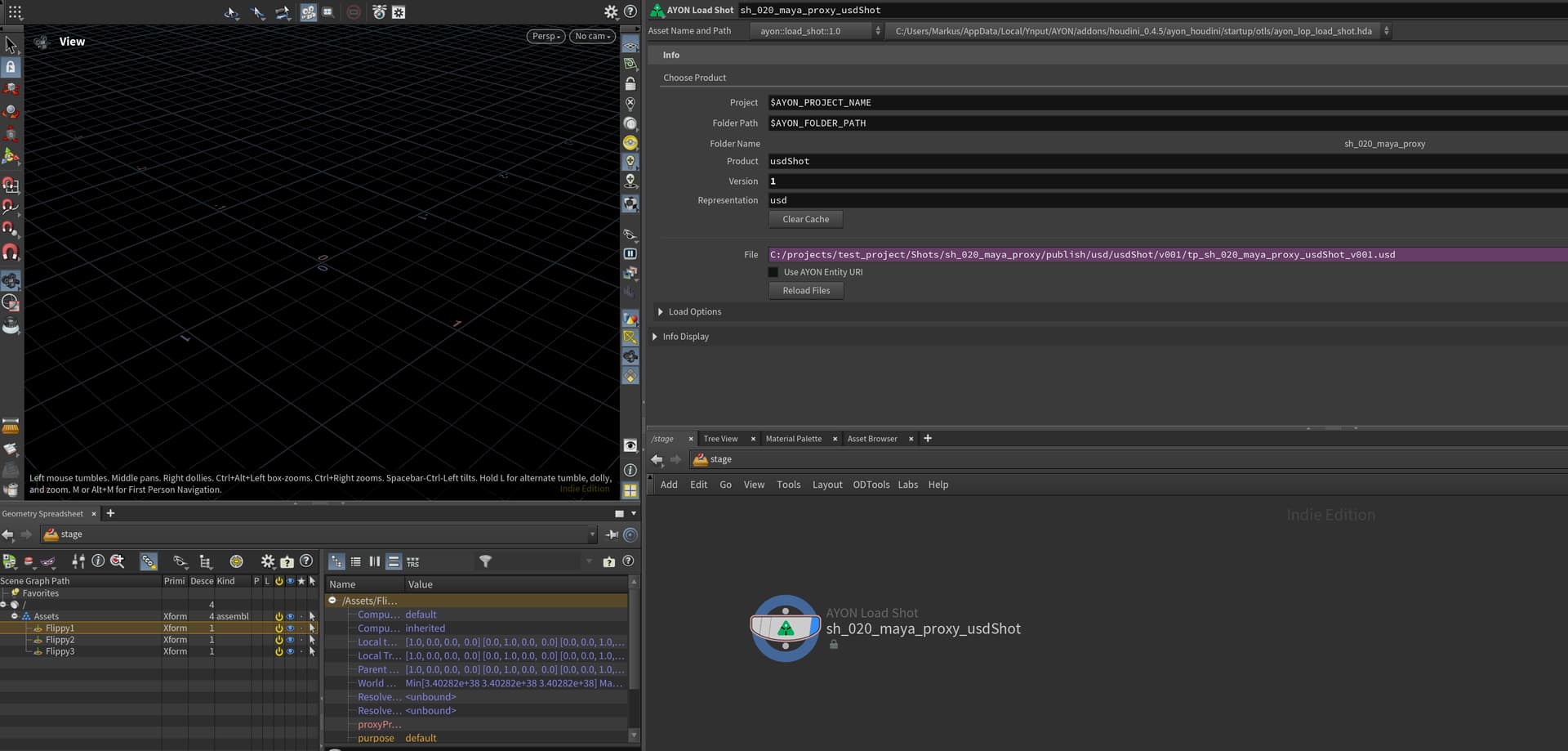
Task: Toggle the viewport lock camera padlock icon
Action: (630, 83)
